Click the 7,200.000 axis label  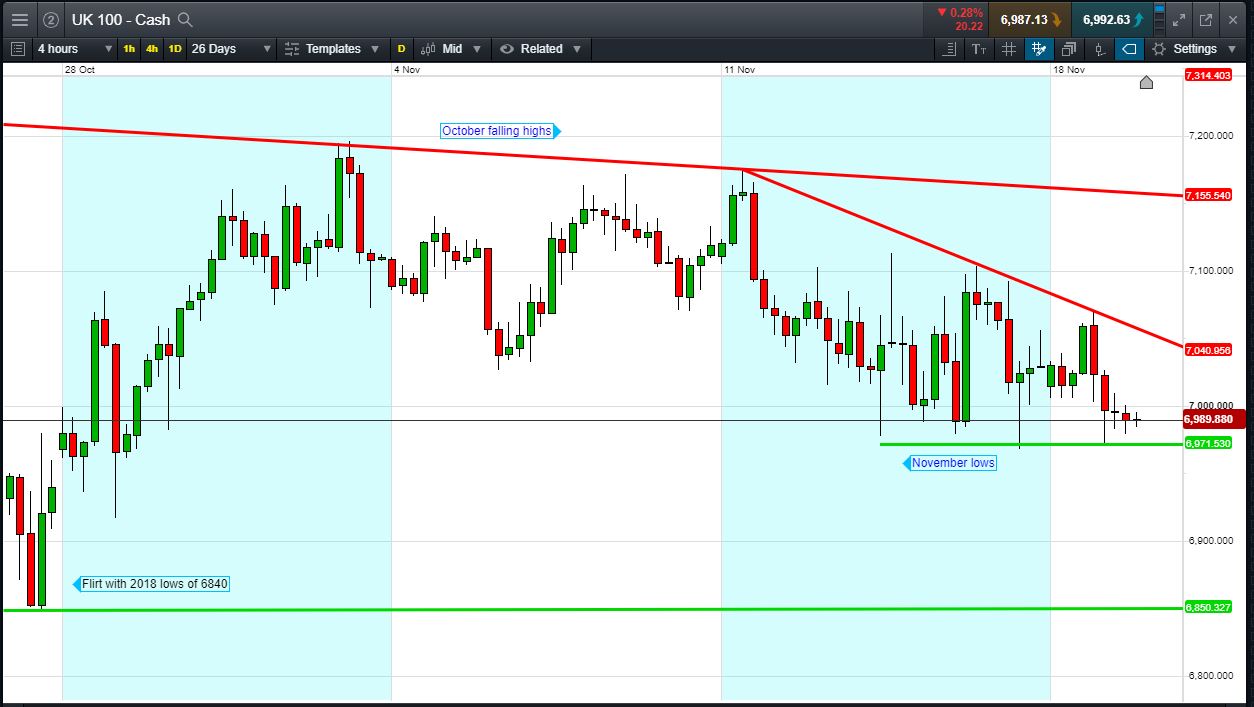(1209, 136)
